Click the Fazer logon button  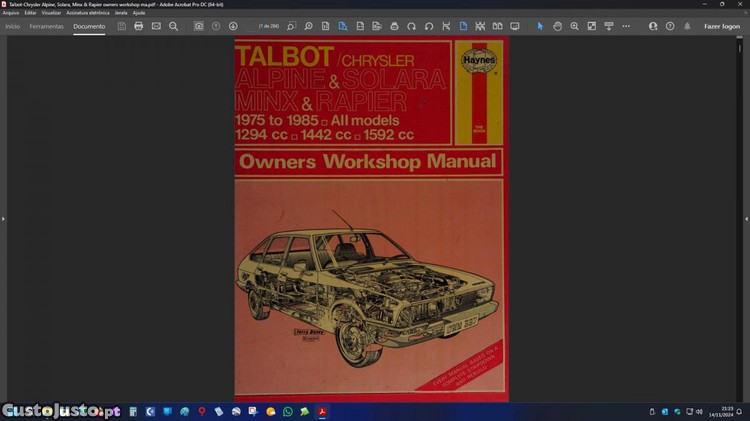click(721, 26)
